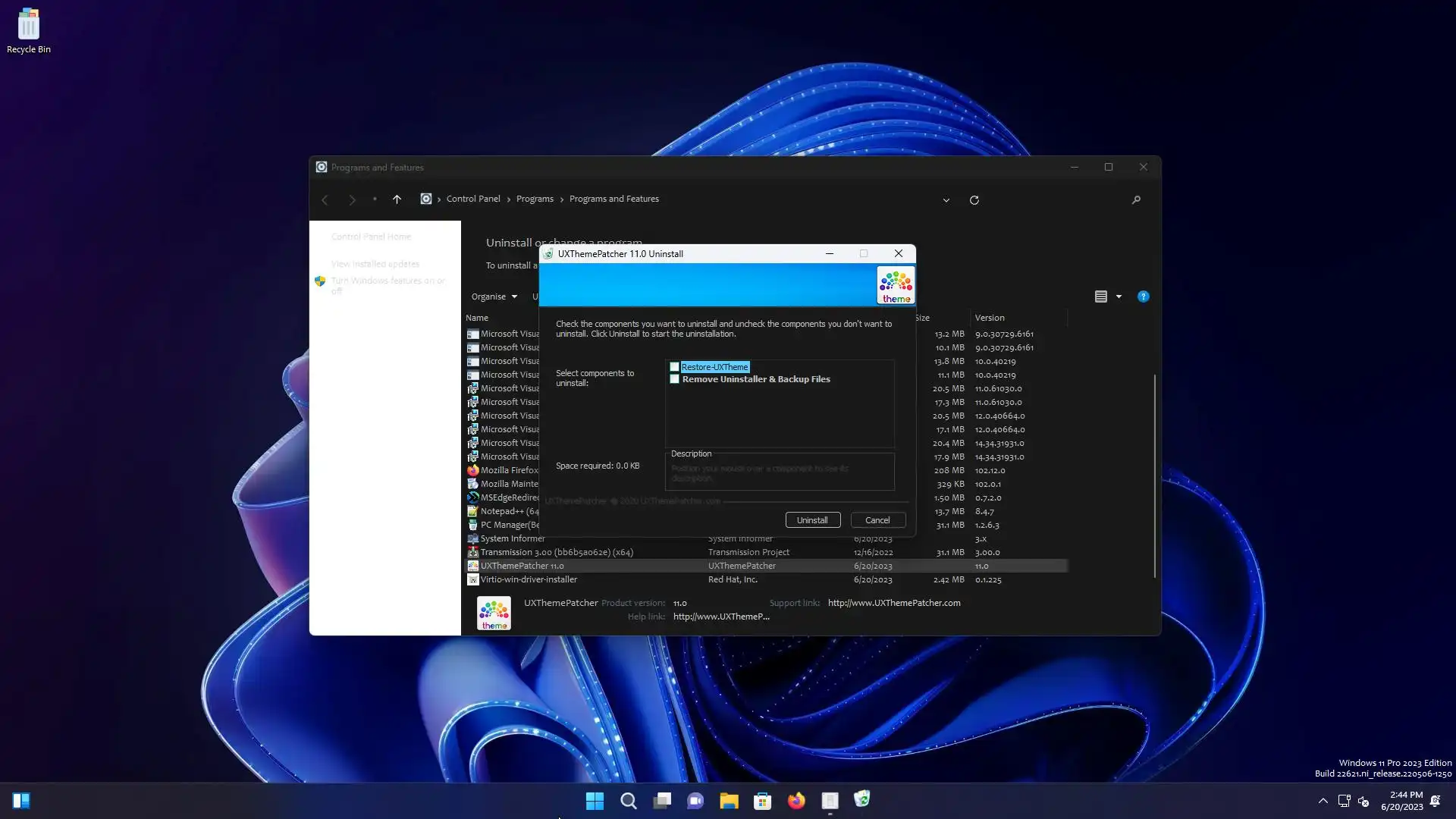Click the Cancel button in the dialog
This screenshot has width=1456, height=819.
coord(877,520)
